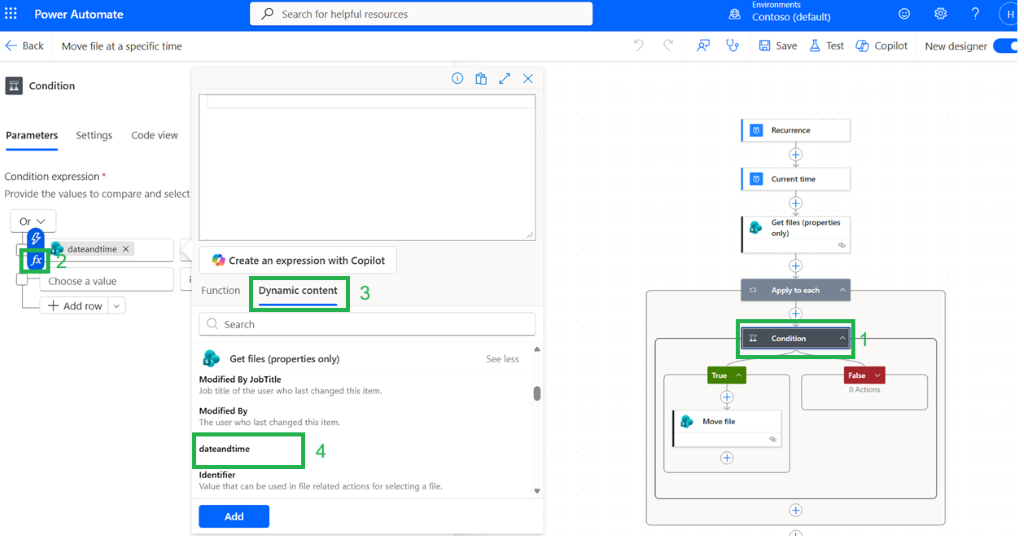
Task: Select dateandtime in dynamic content list
Action: click(224, 449)
